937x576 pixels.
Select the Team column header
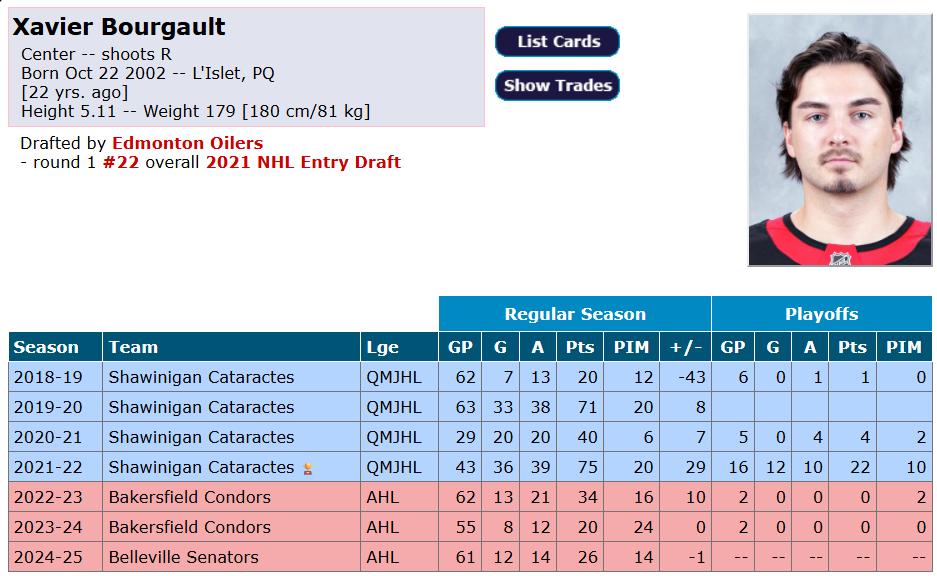[x=231, y=347]
